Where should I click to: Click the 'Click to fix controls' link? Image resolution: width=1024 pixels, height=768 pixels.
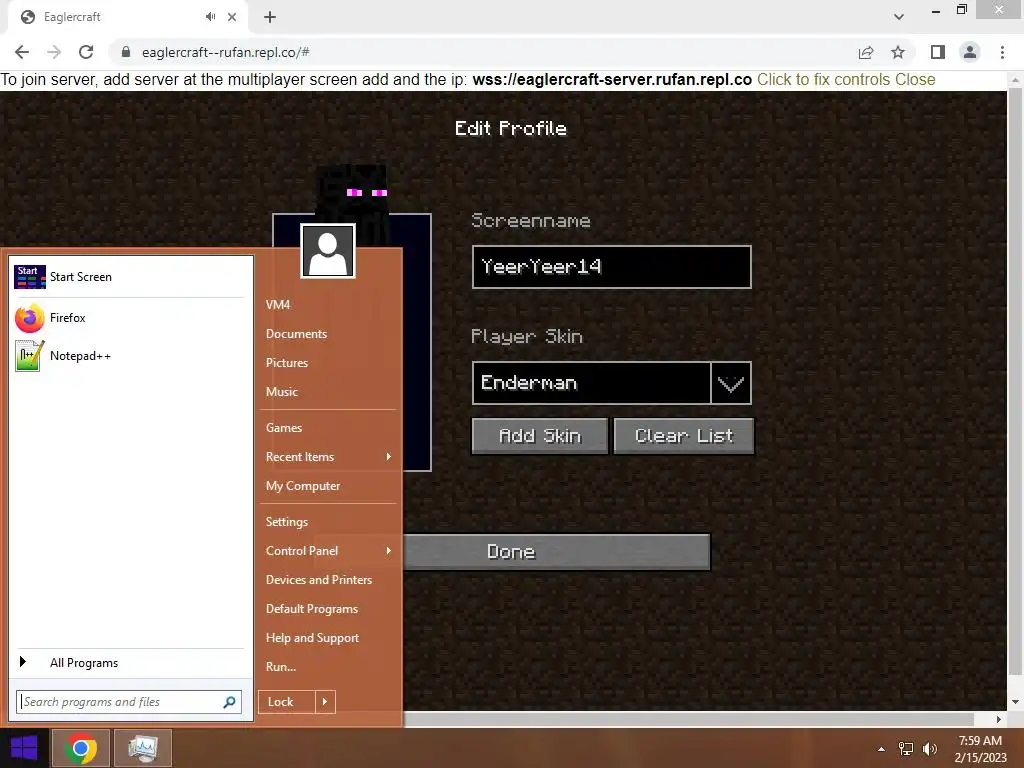[824, 80]
